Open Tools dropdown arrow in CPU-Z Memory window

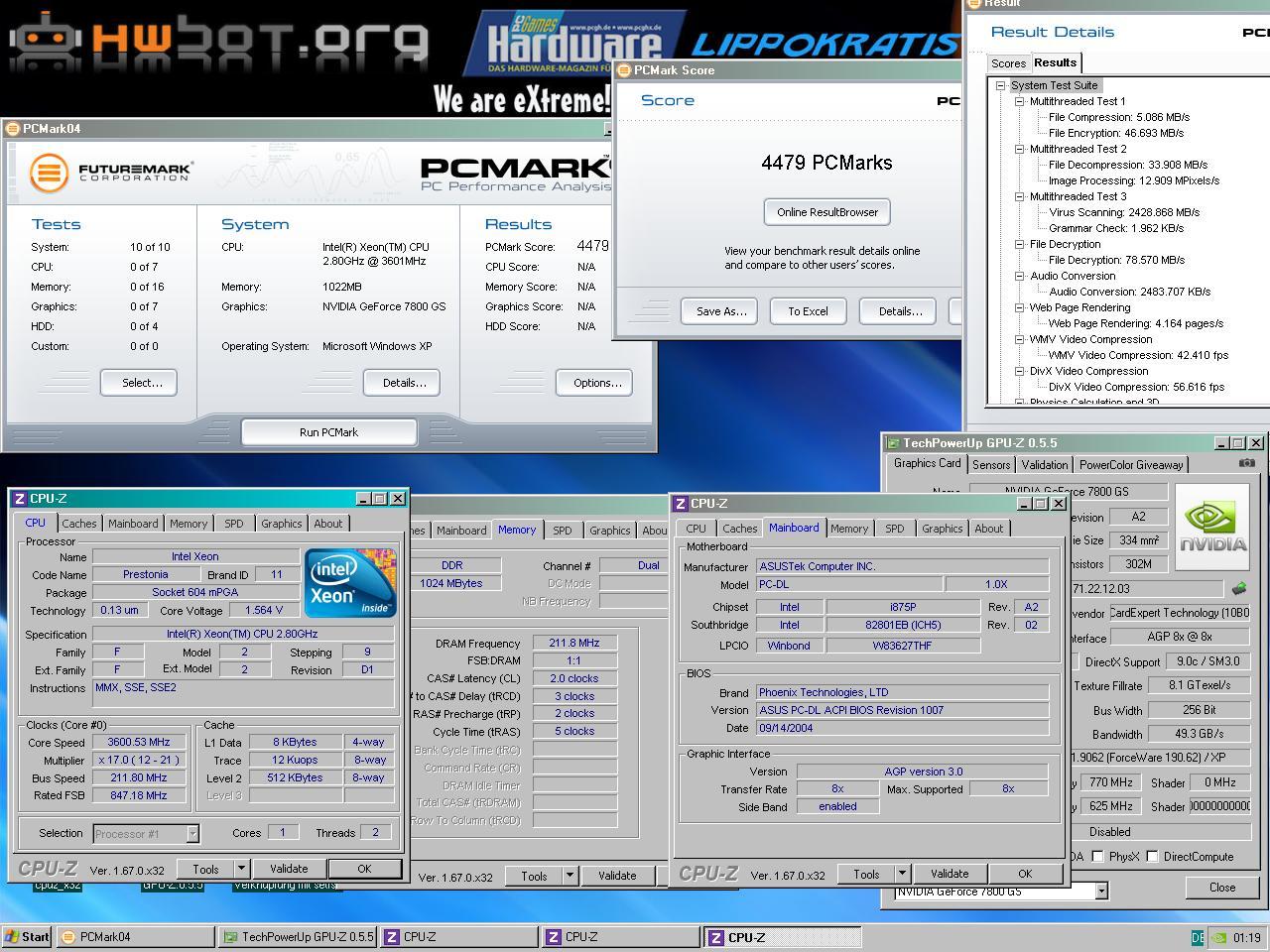(570, 876)
